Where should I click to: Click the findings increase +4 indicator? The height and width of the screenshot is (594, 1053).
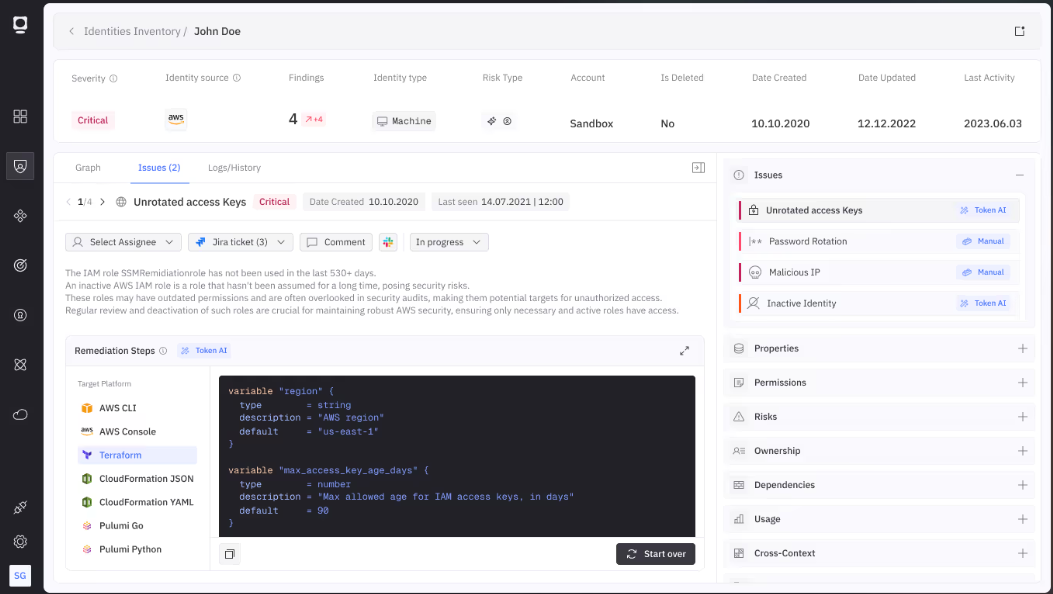click(x=314, y=119)
